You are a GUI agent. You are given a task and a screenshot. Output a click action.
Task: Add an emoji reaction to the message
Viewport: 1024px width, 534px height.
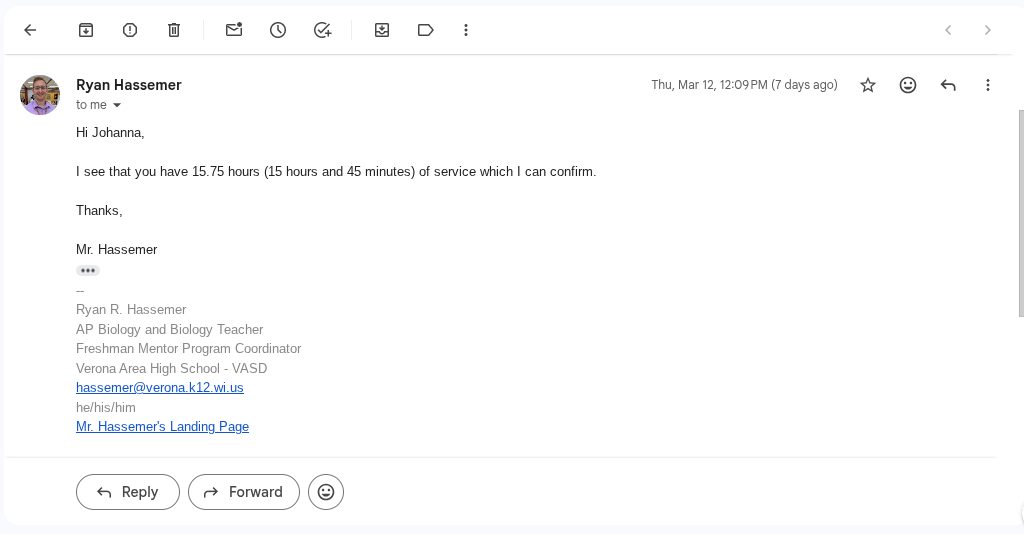[x=908, y=85]
